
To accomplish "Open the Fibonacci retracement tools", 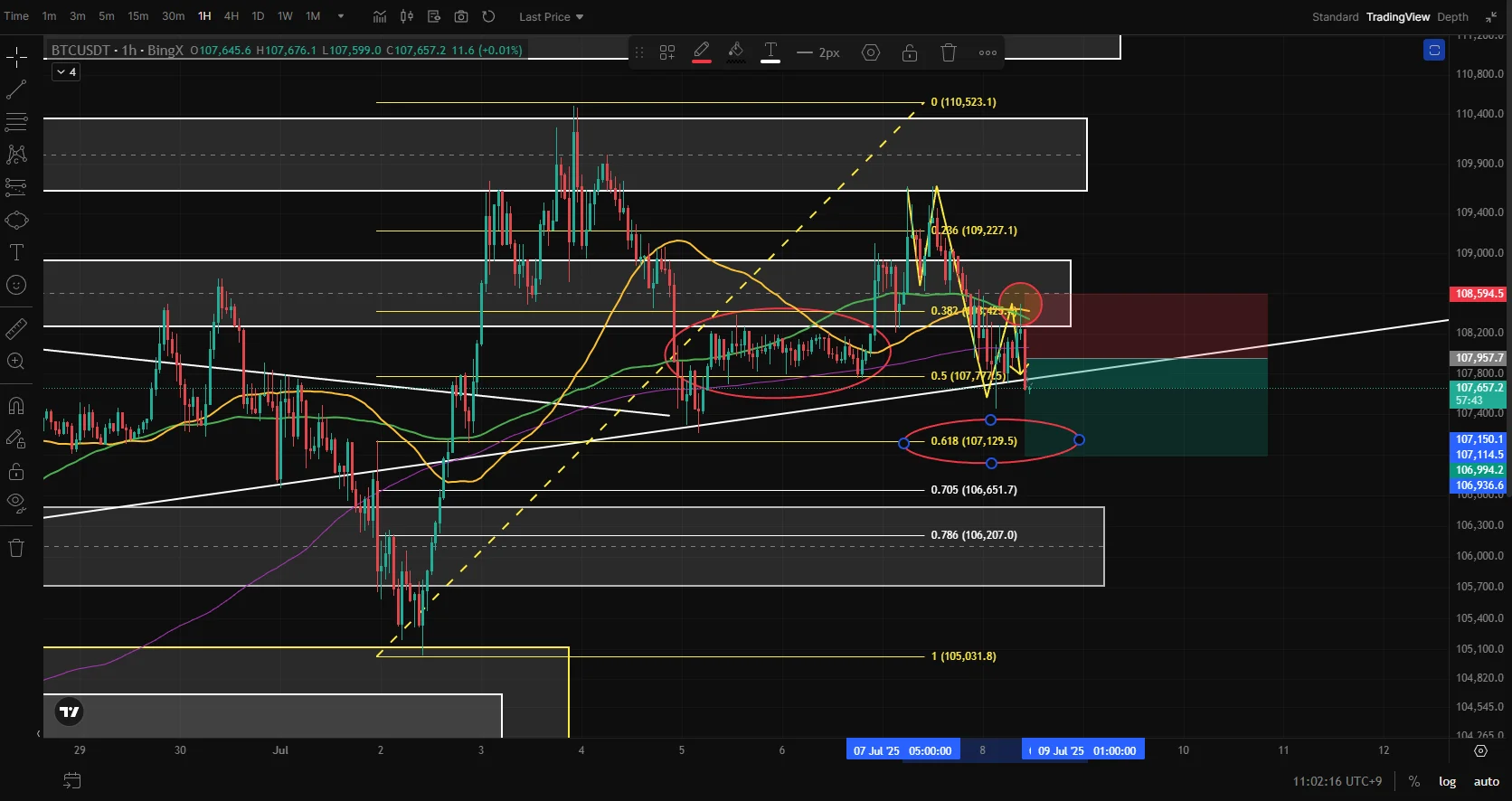I will tap(16, 122).
